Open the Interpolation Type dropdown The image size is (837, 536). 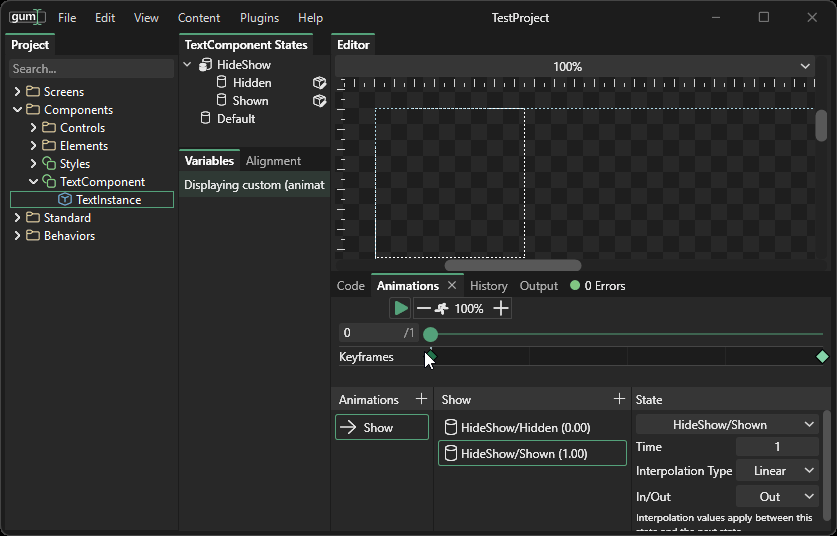[777, 471]
